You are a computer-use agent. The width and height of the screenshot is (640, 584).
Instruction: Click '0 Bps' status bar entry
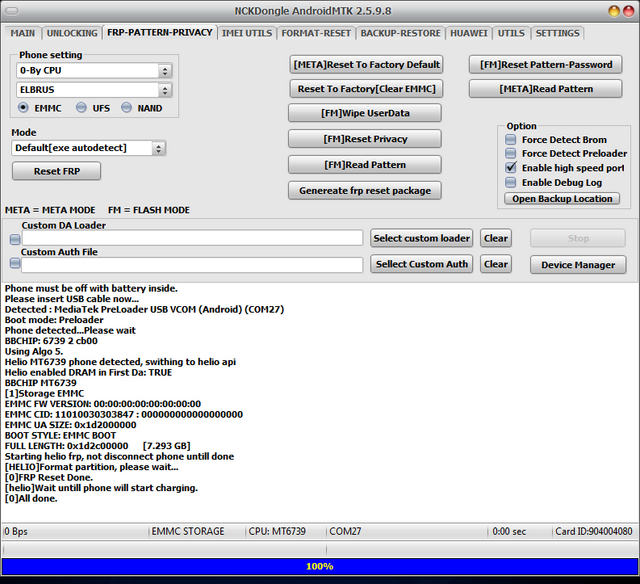click(16, 531)
